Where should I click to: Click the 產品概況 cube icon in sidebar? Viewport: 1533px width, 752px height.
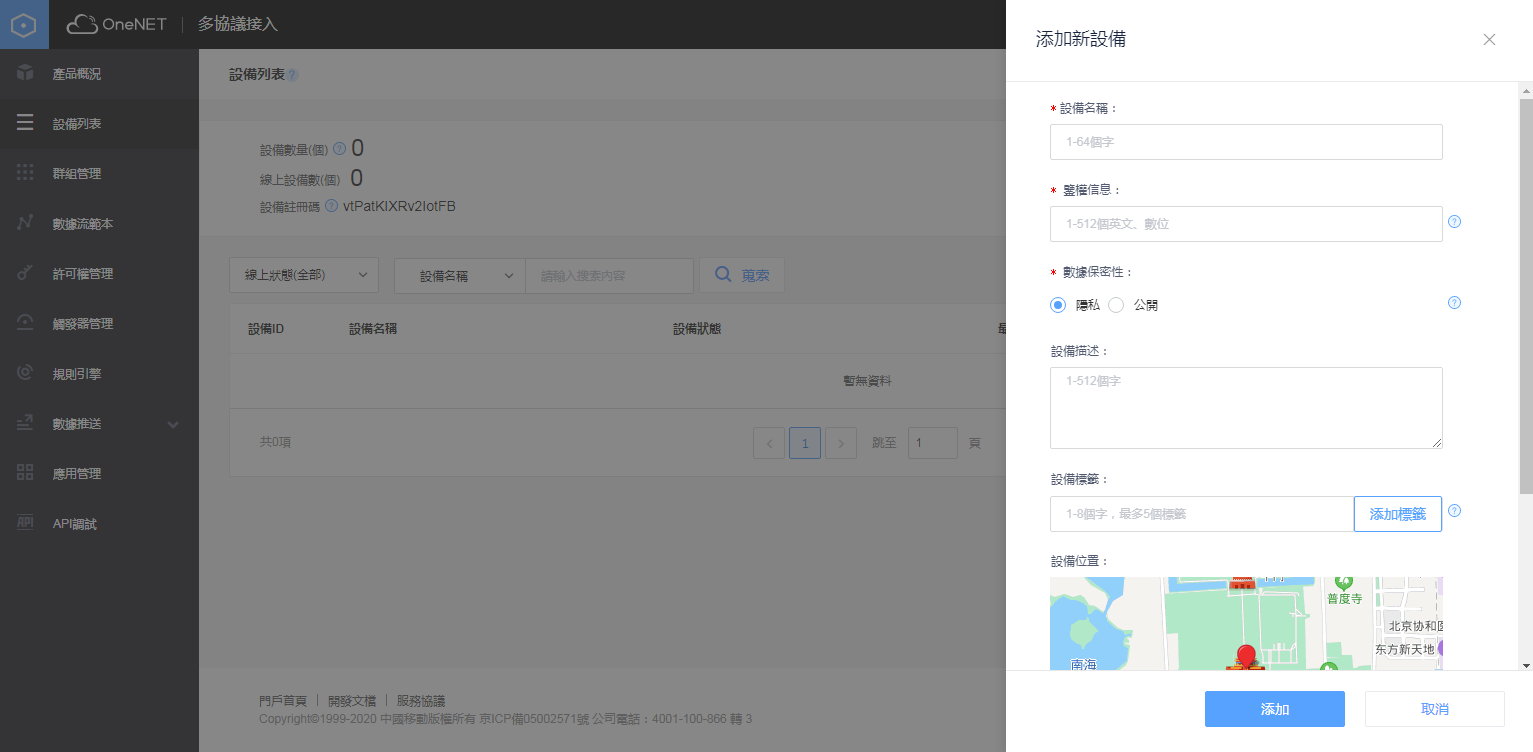pos(25,73)
